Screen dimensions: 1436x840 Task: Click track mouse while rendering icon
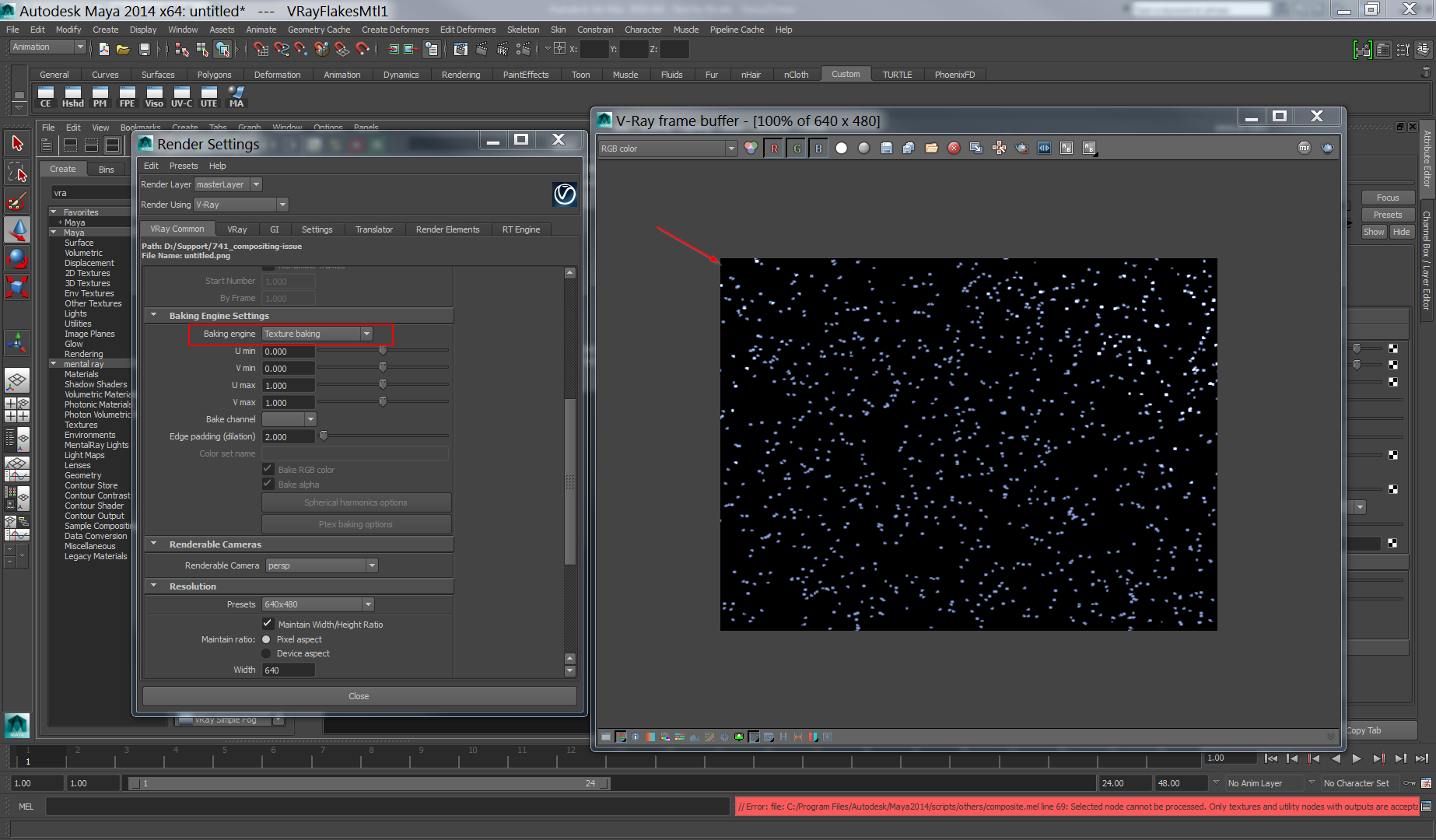(x=999, y=149)
